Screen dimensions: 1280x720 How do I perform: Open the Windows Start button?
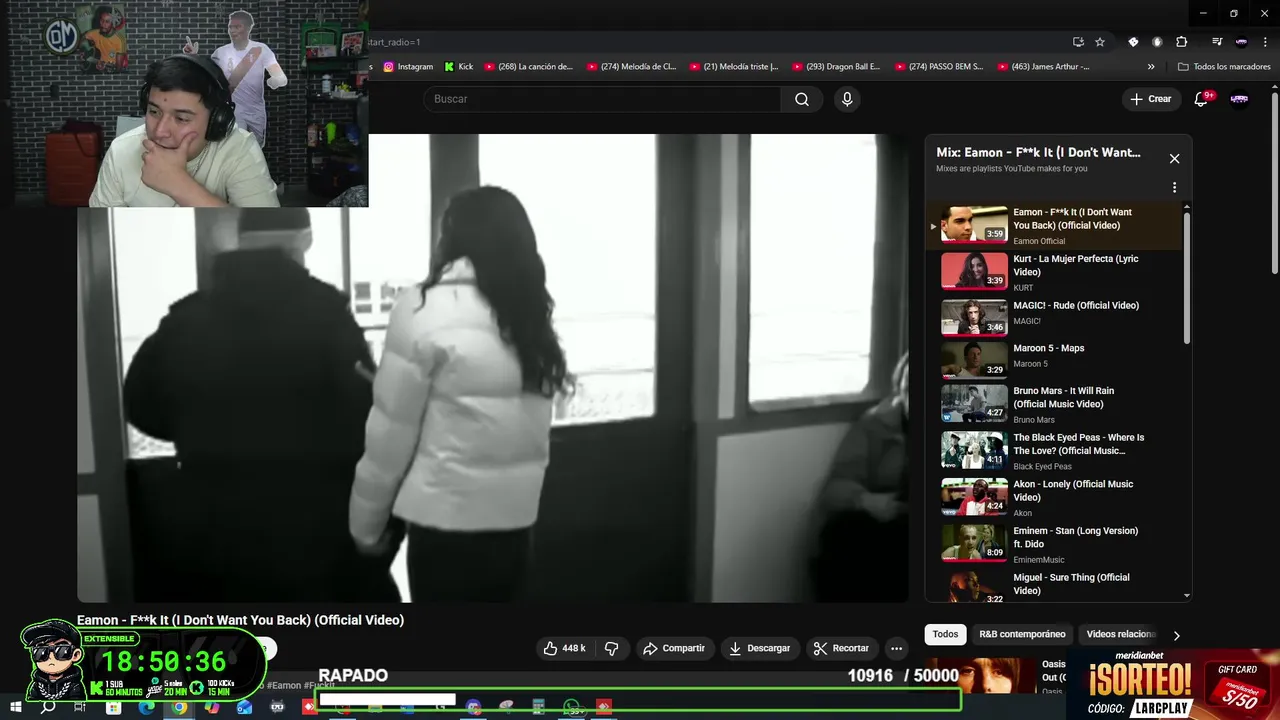pyautogui.click(x=15, y=707)
